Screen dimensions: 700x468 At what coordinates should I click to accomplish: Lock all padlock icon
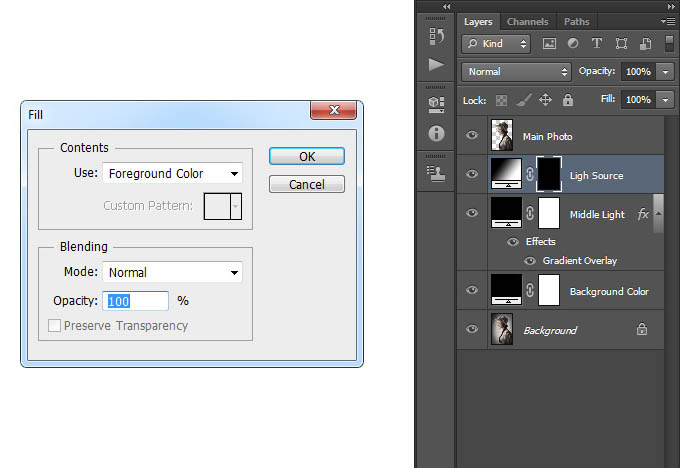(x=567, y=100)
